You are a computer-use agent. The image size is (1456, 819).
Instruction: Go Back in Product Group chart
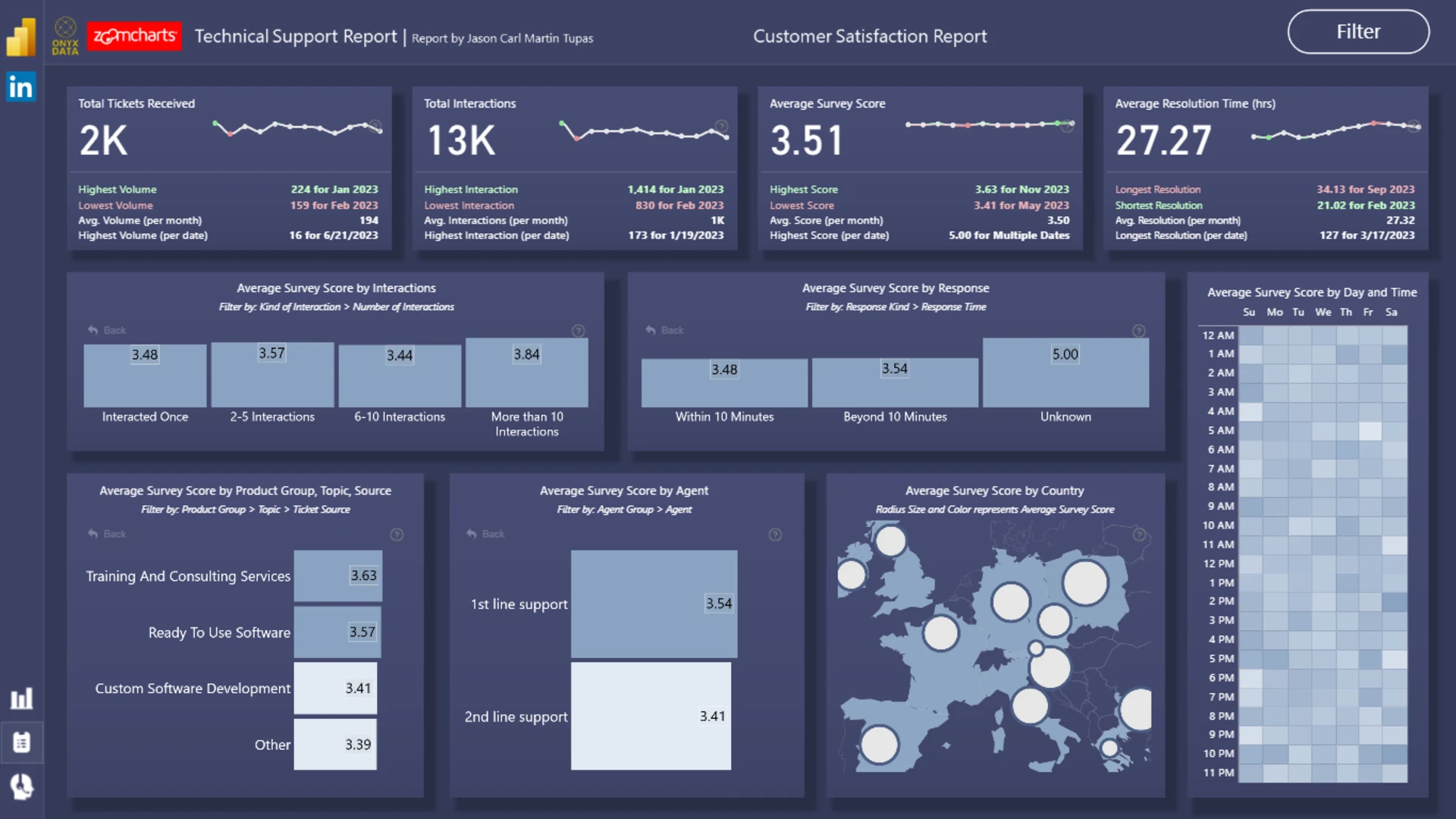coord(107,534)
